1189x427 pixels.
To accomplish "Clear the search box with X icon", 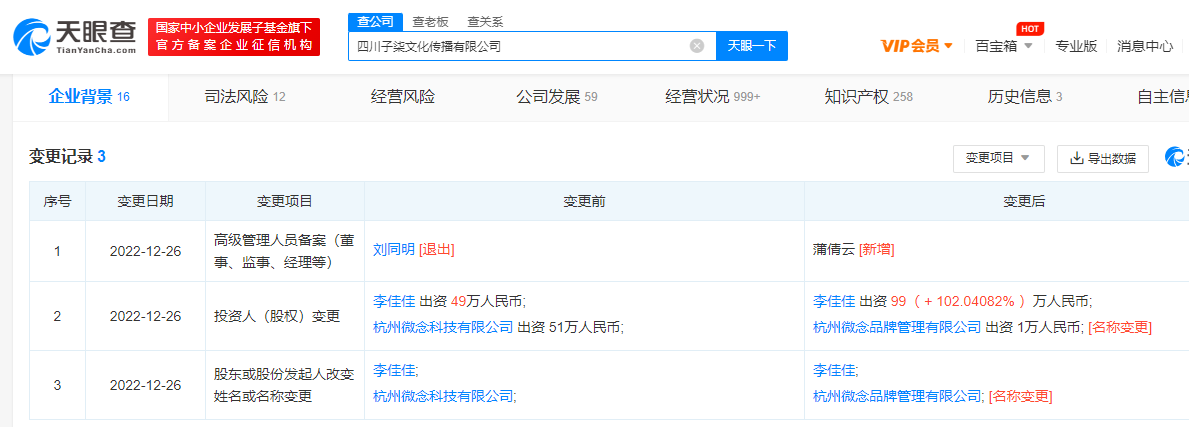I will [x=697, y=46].
